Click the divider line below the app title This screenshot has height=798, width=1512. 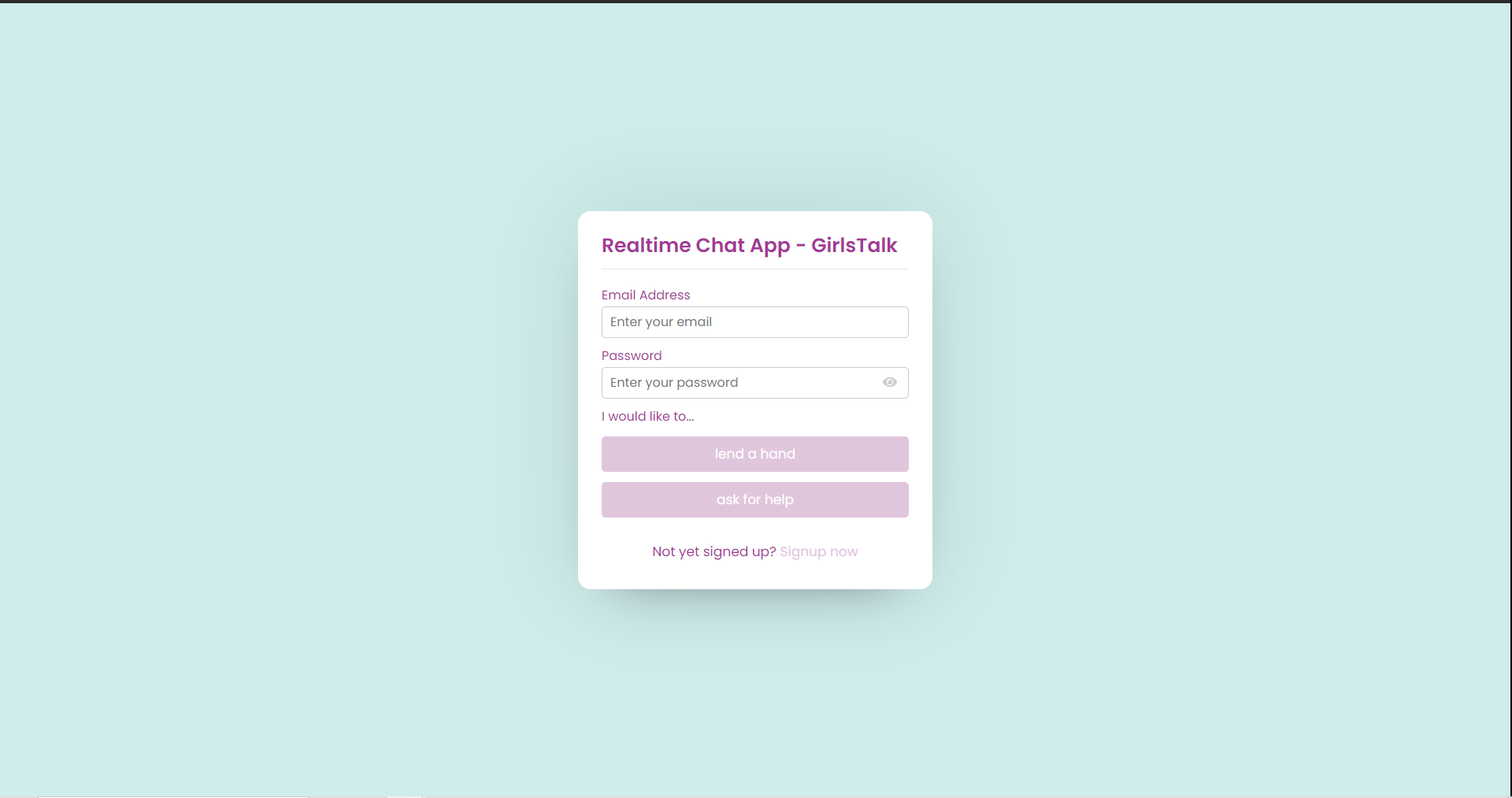click(x=754, y=269)
